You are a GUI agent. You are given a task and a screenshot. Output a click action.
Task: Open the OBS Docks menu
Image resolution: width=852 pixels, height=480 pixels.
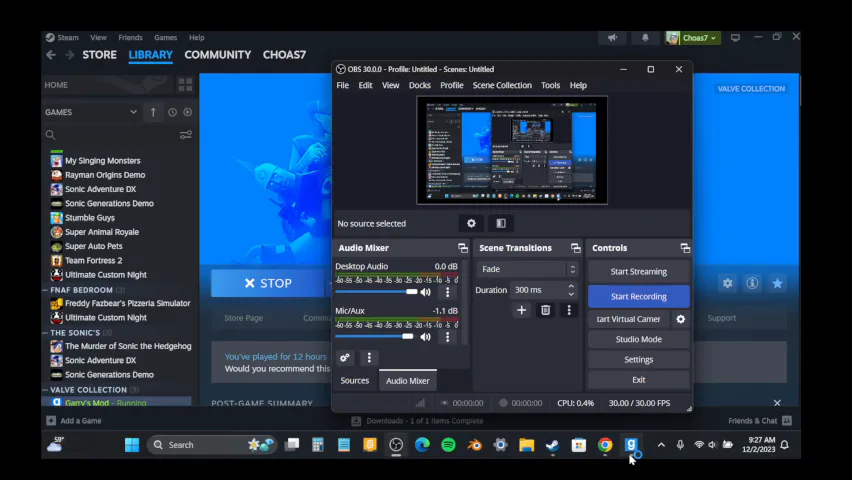(419, 85)
